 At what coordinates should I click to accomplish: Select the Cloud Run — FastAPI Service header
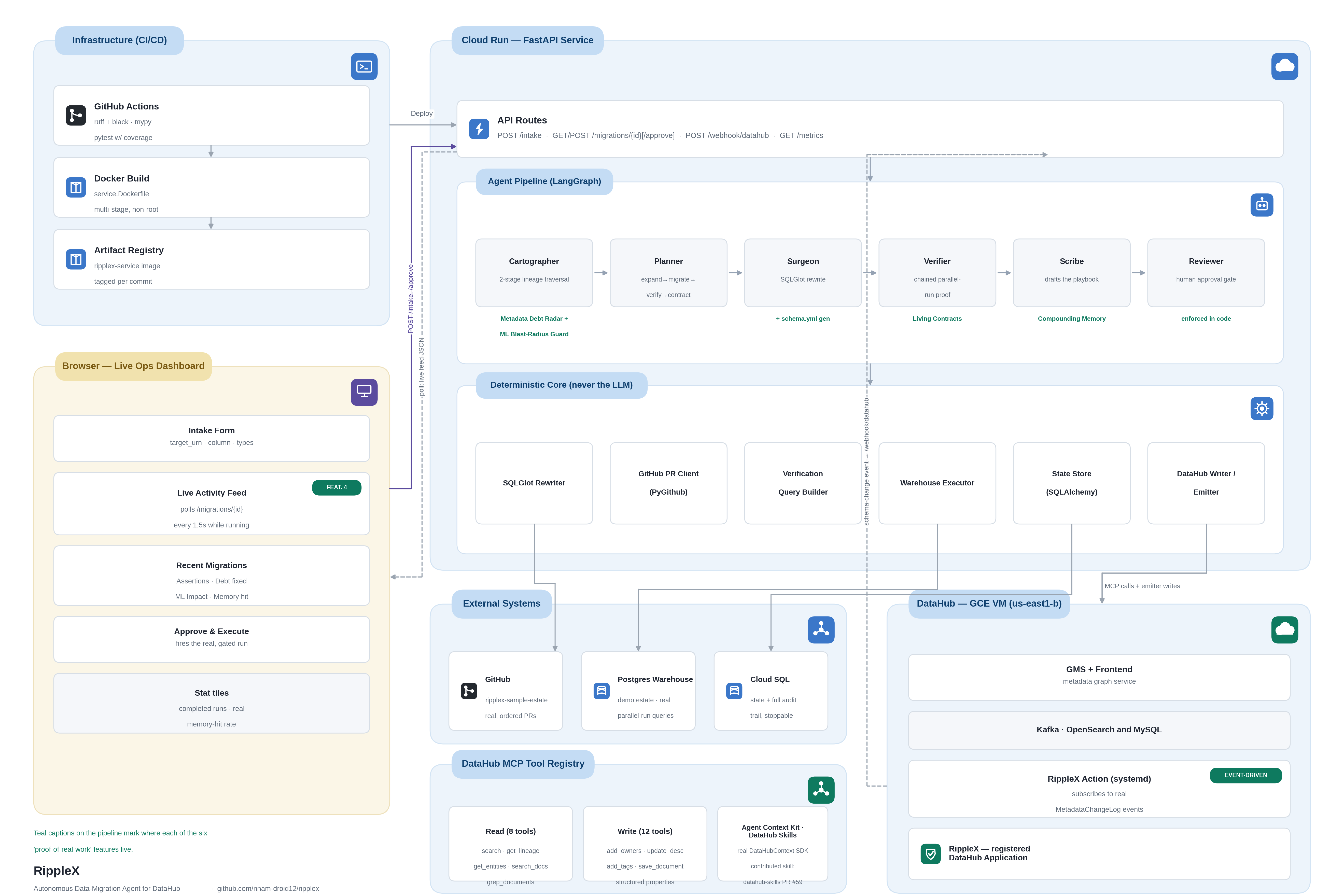(x=527, y=40)
